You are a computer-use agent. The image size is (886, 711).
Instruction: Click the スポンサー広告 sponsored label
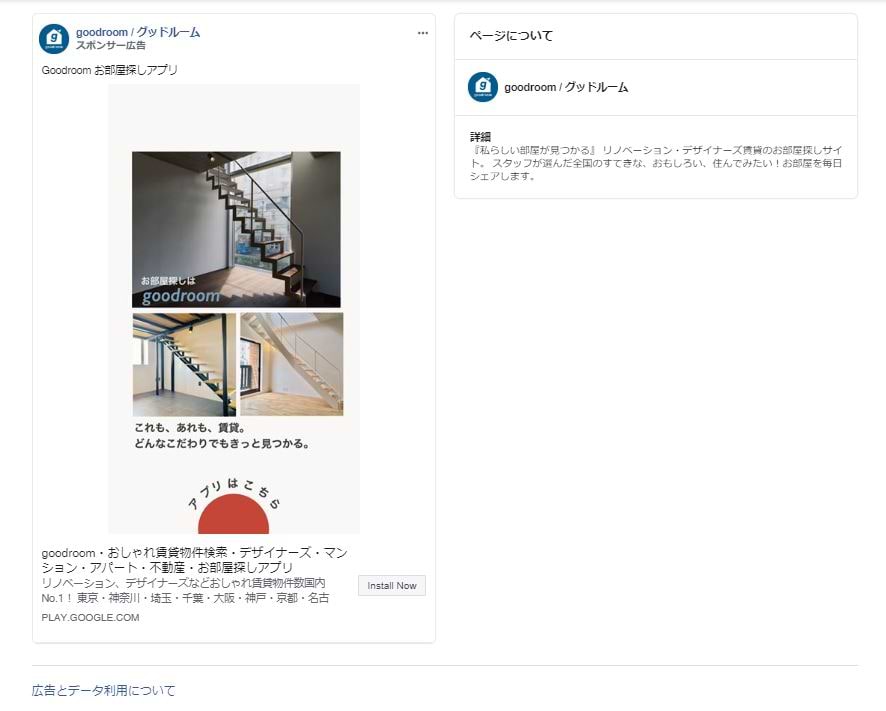(x=111, y=46)
